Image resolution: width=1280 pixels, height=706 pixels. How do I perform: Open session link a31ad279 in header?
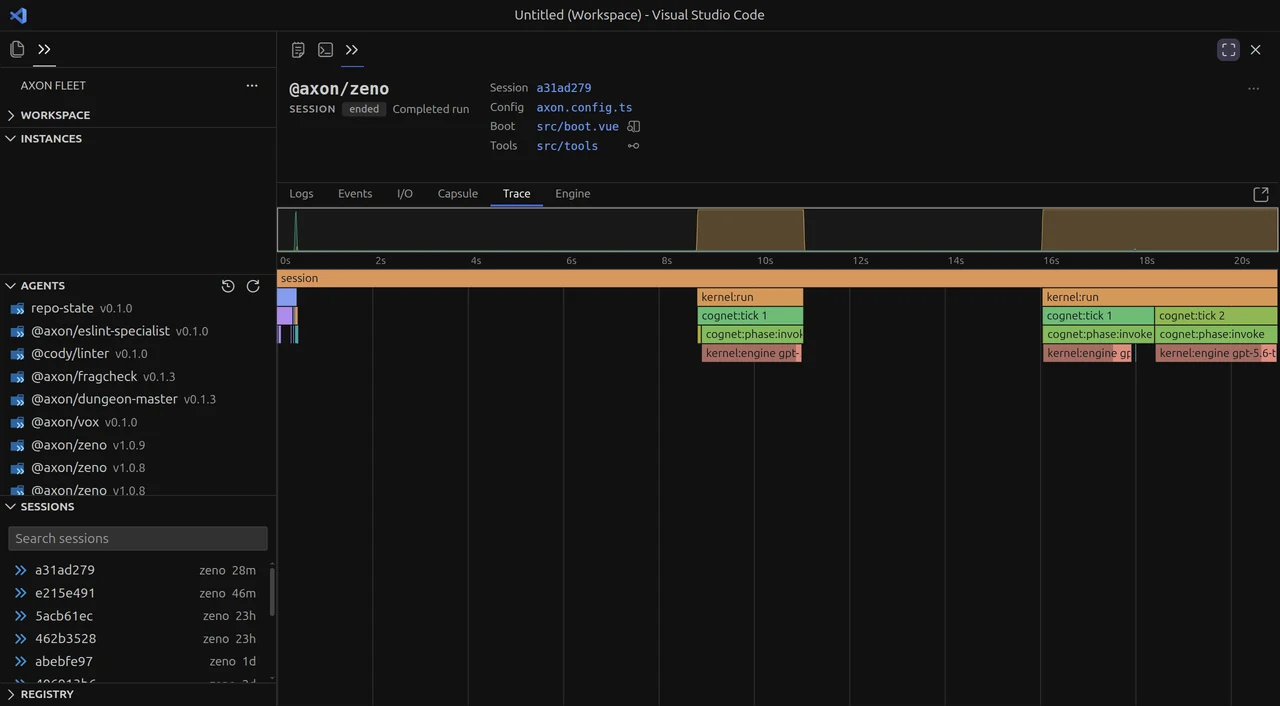[564, 88]
